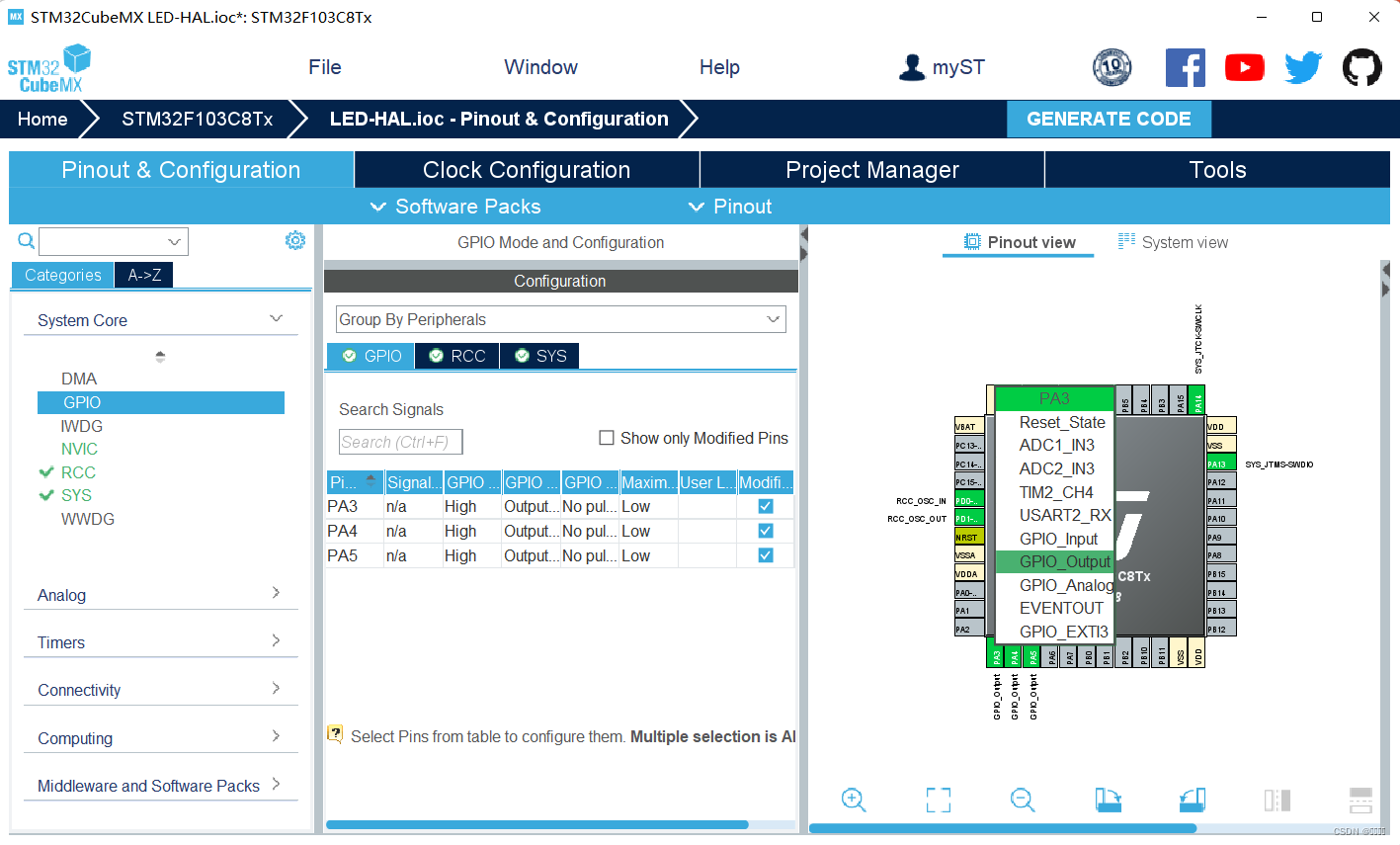Open the Facebook icon link
The height and width of the screenshot is (845, 1400).
pos(1186,67)
